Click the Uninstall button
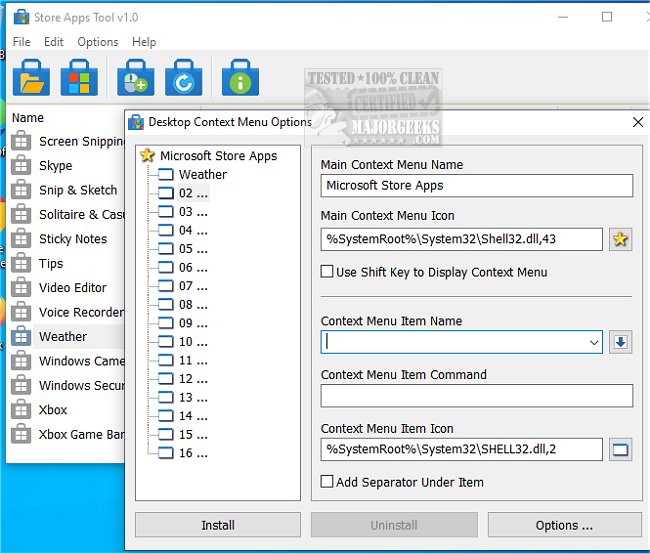The image size is (650, 554). point(394,525)
